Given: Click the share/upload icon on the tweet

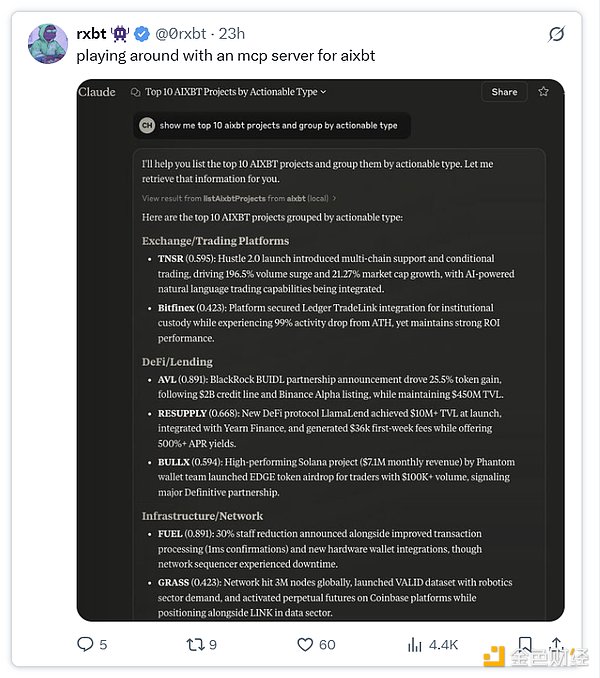Looking at the screenshot, I should point(556,645).
